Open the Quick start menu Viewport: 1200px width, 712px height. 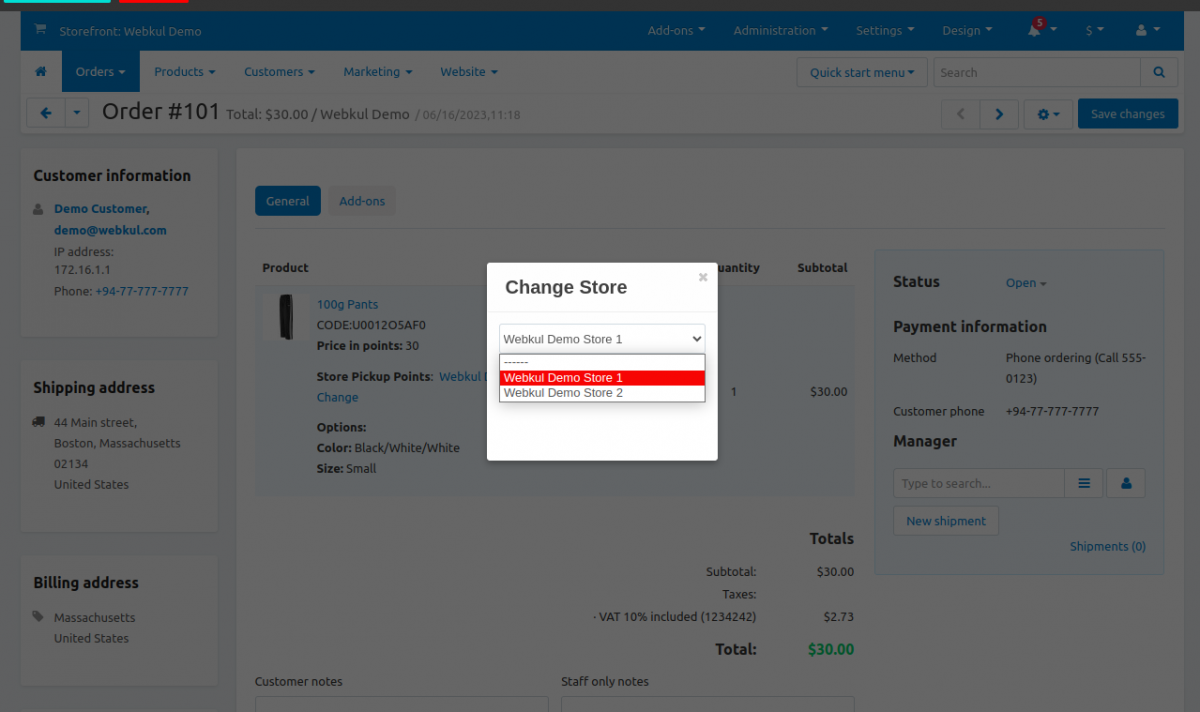pos(862,72)
